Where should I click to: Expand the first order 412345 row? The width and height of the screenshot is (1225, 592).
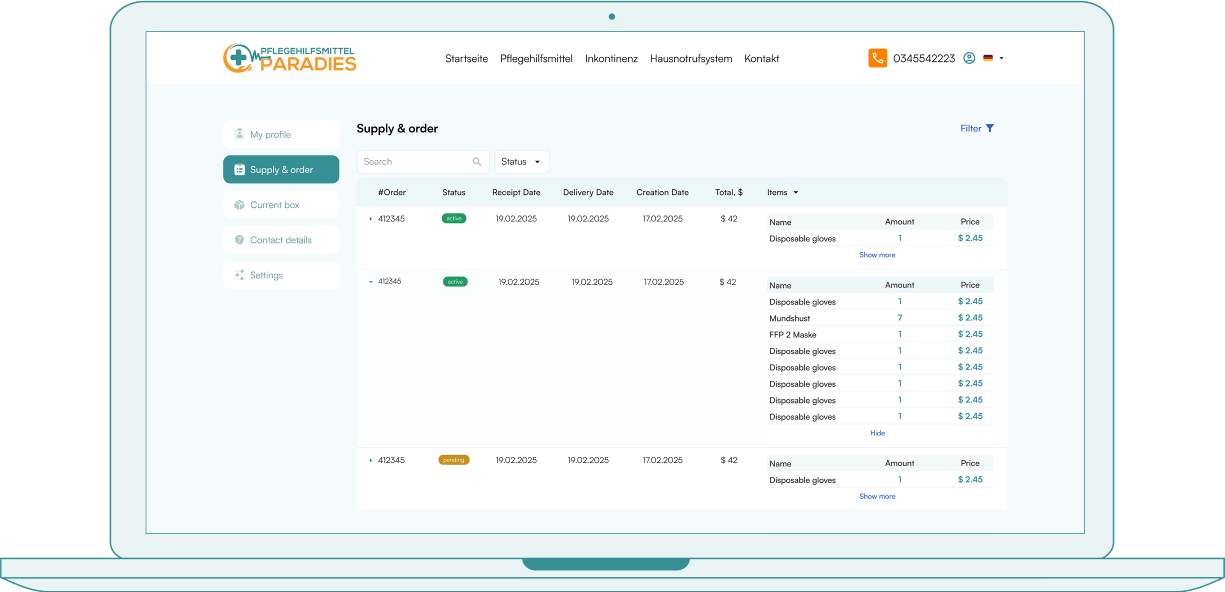[370, 219]
